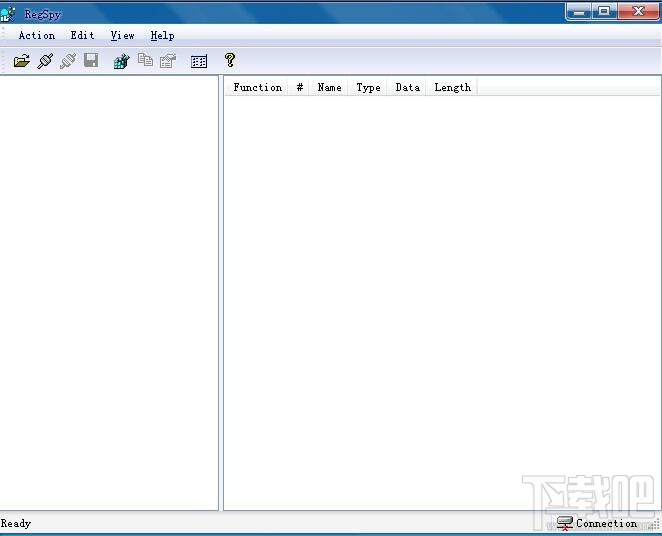Click inside the empty left tree pane
662x536 pixels.
point(109,293)
